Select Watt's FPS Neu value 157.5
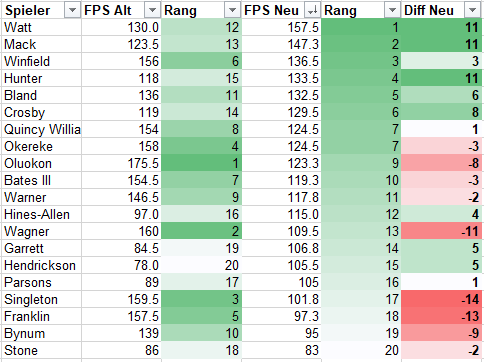484x362 pixels. tap(281, 27)
